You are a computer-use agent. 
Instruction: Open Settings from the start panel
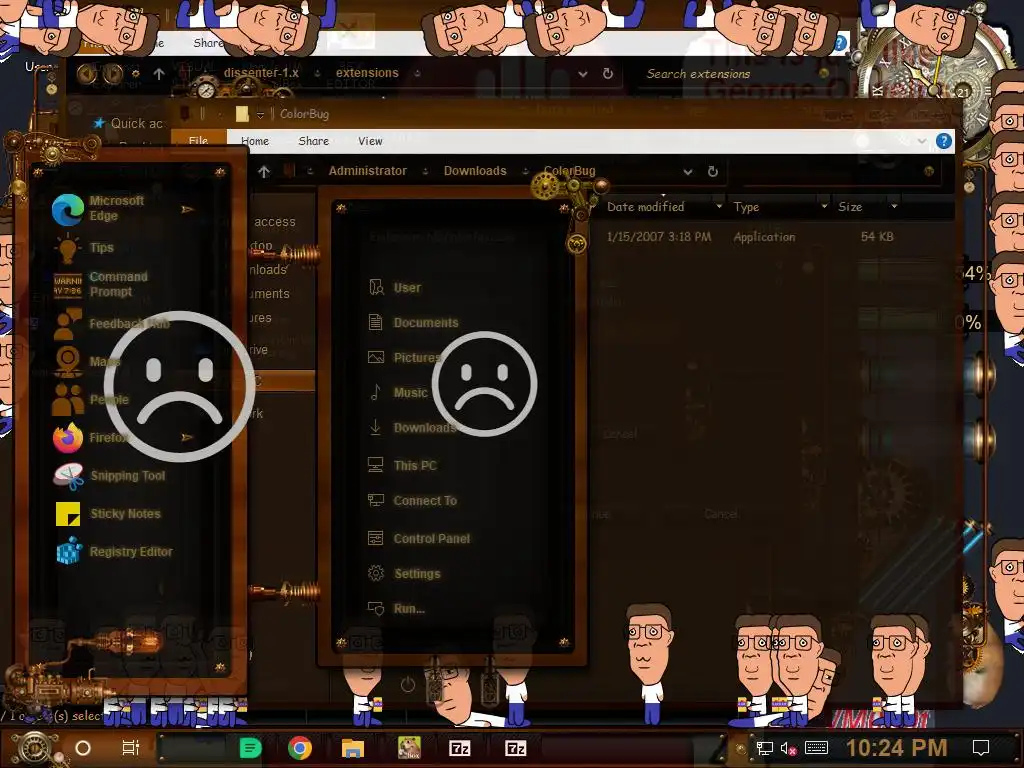(x=404, y=574)
